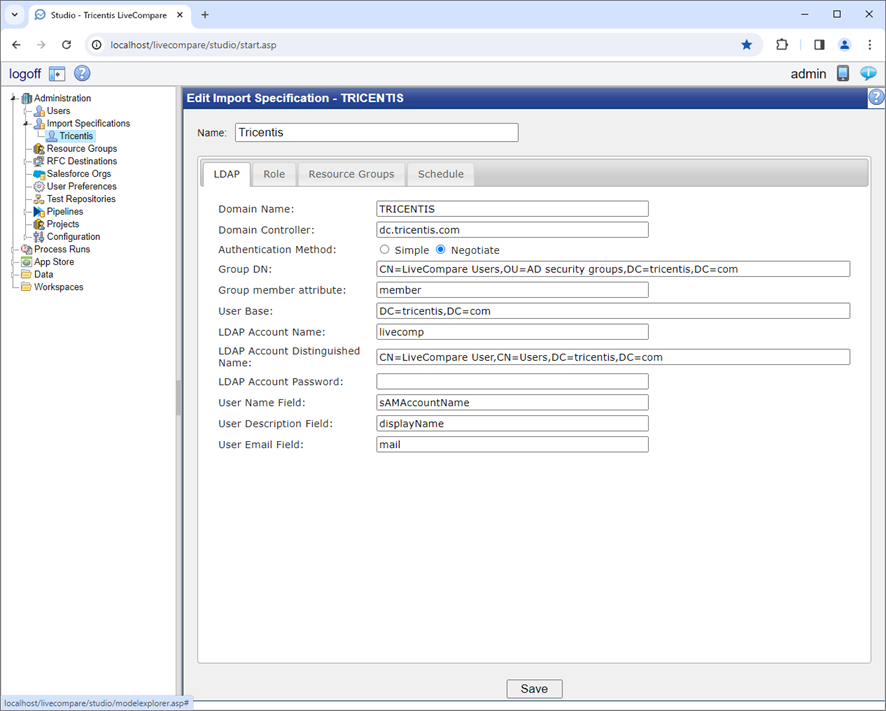Open the Schedule tab
This screenshot has width=886, height=711.
(x=440, y=173)
